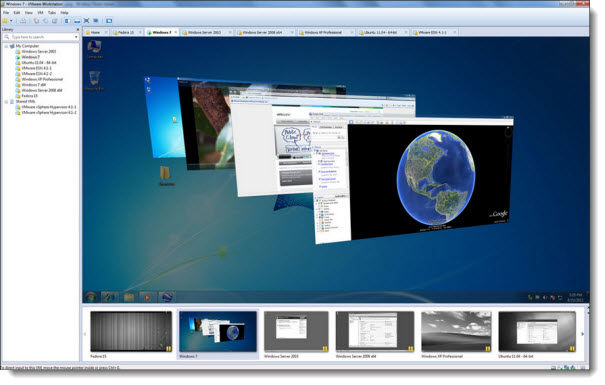Click the volume icon in guest tray

click(545, 297)
